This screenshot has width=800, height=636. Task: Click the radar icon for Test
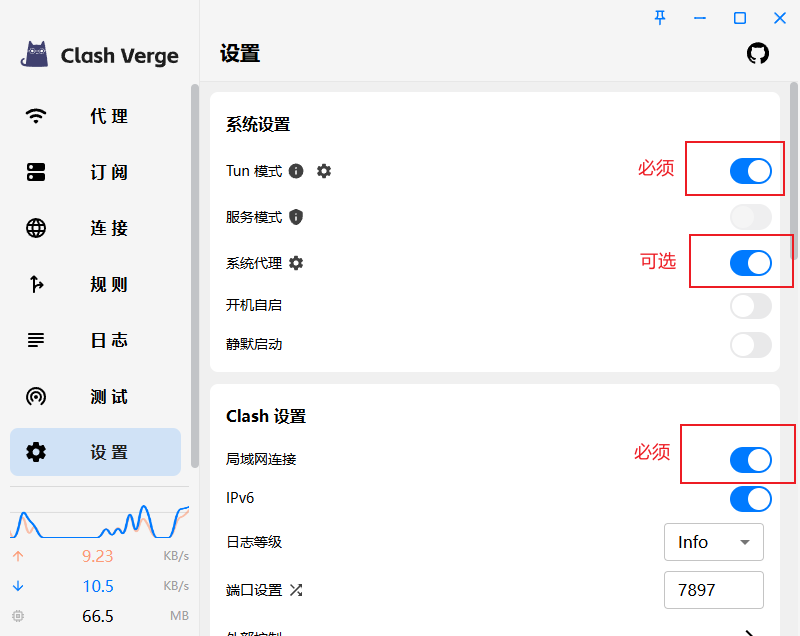pos(36,396)
